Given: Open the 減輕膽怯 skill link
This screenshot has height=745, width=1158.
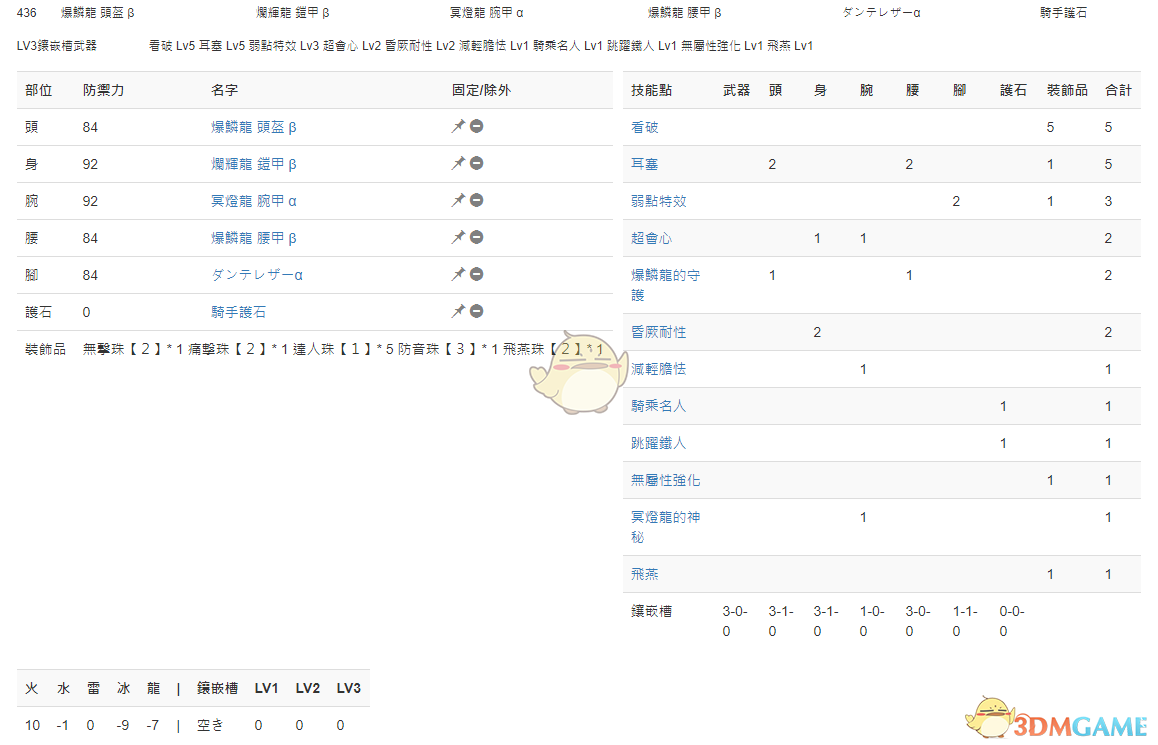Looking at the screenshot, I should [659, 368].
